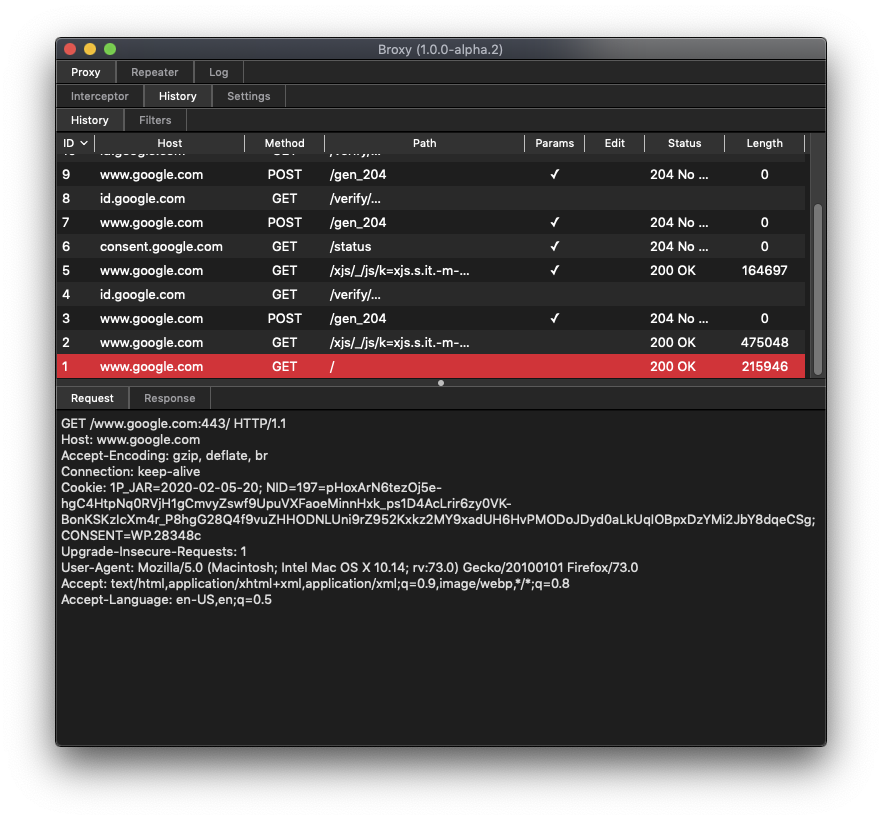Image resolution: width=882 pixels, height=820 pixels.
Task: Switch to the Proxy tab
Action: (x=86, y=72)
